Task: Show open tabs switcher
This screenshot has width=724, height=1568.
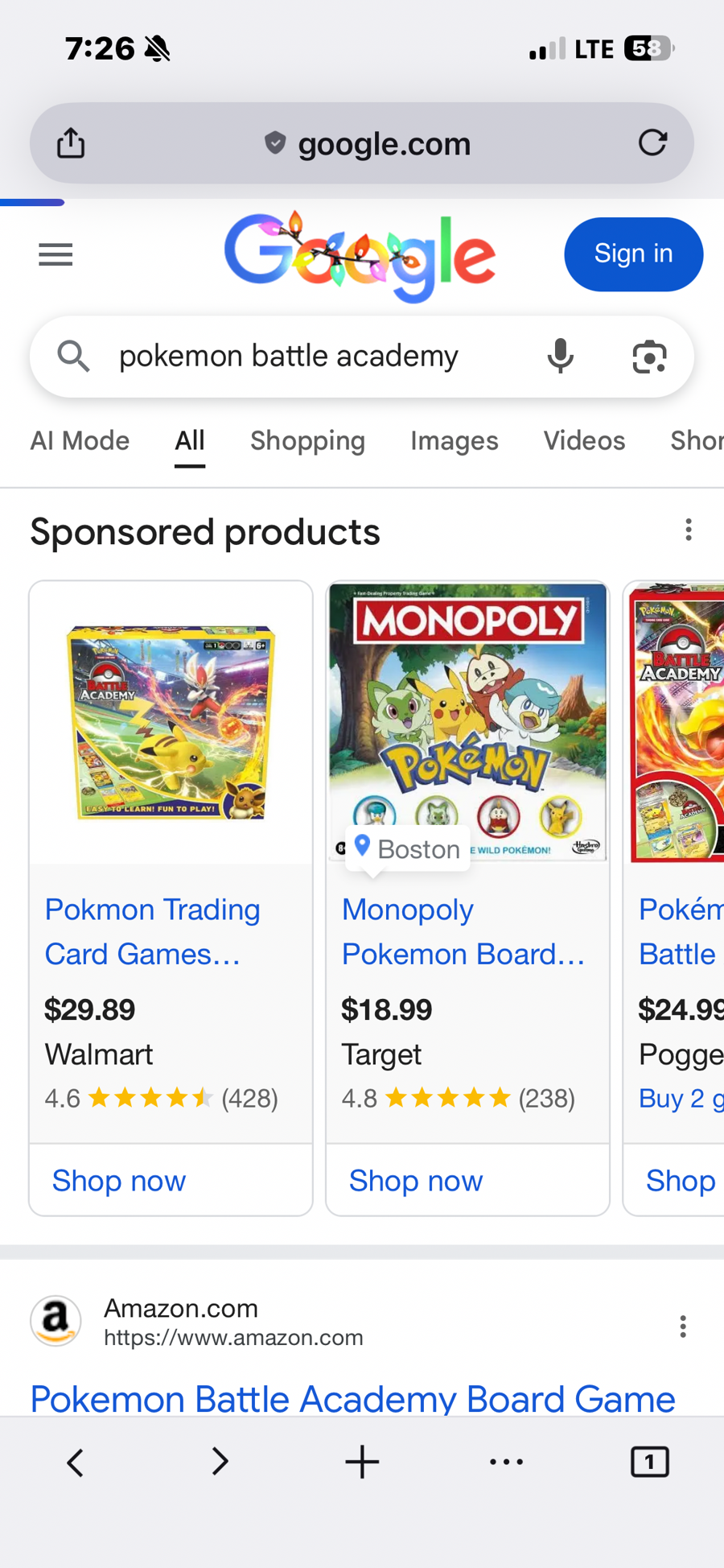Action: (x=649, y=1462)
